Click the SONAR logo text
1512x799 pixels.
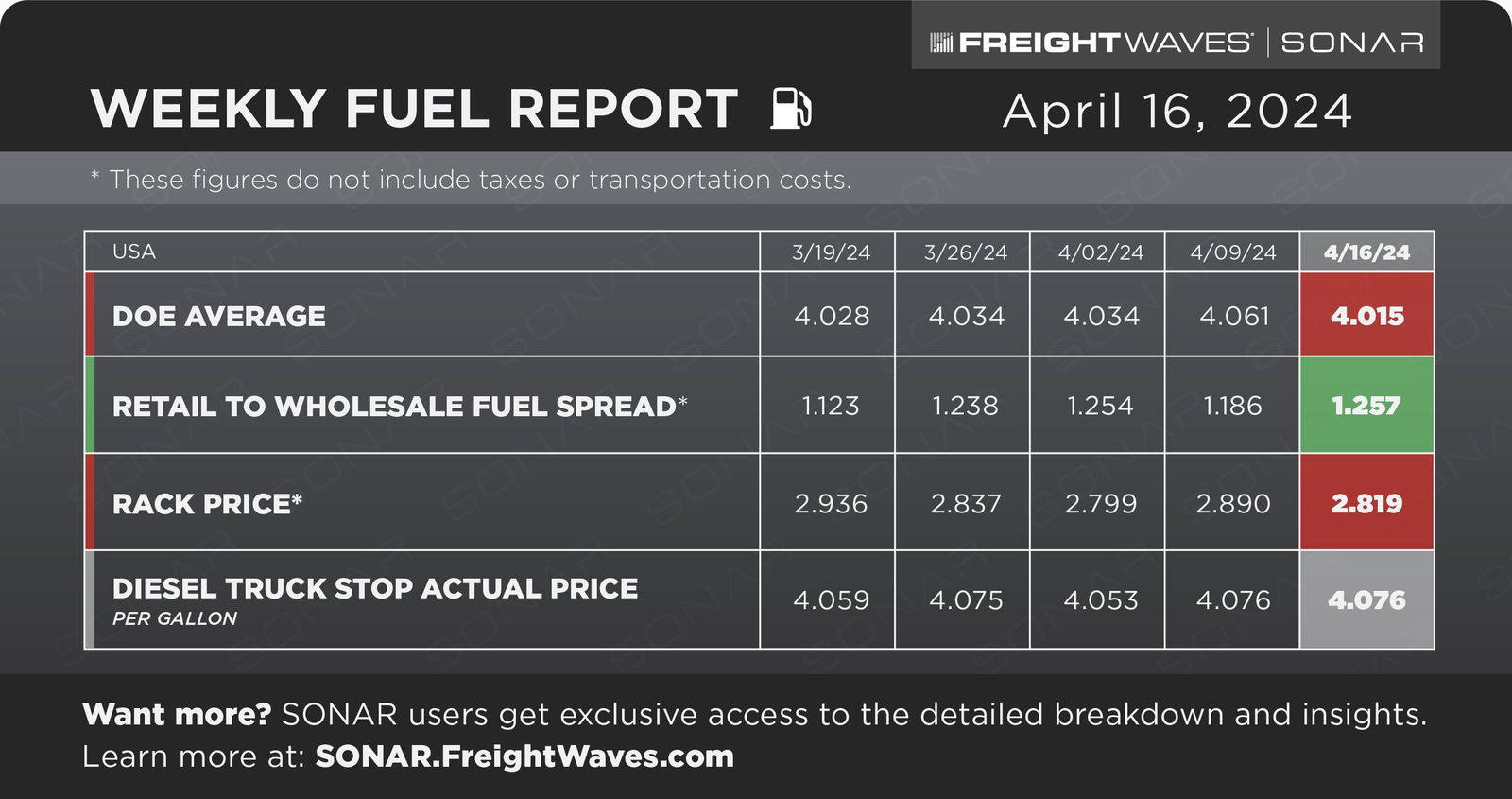1352,43
